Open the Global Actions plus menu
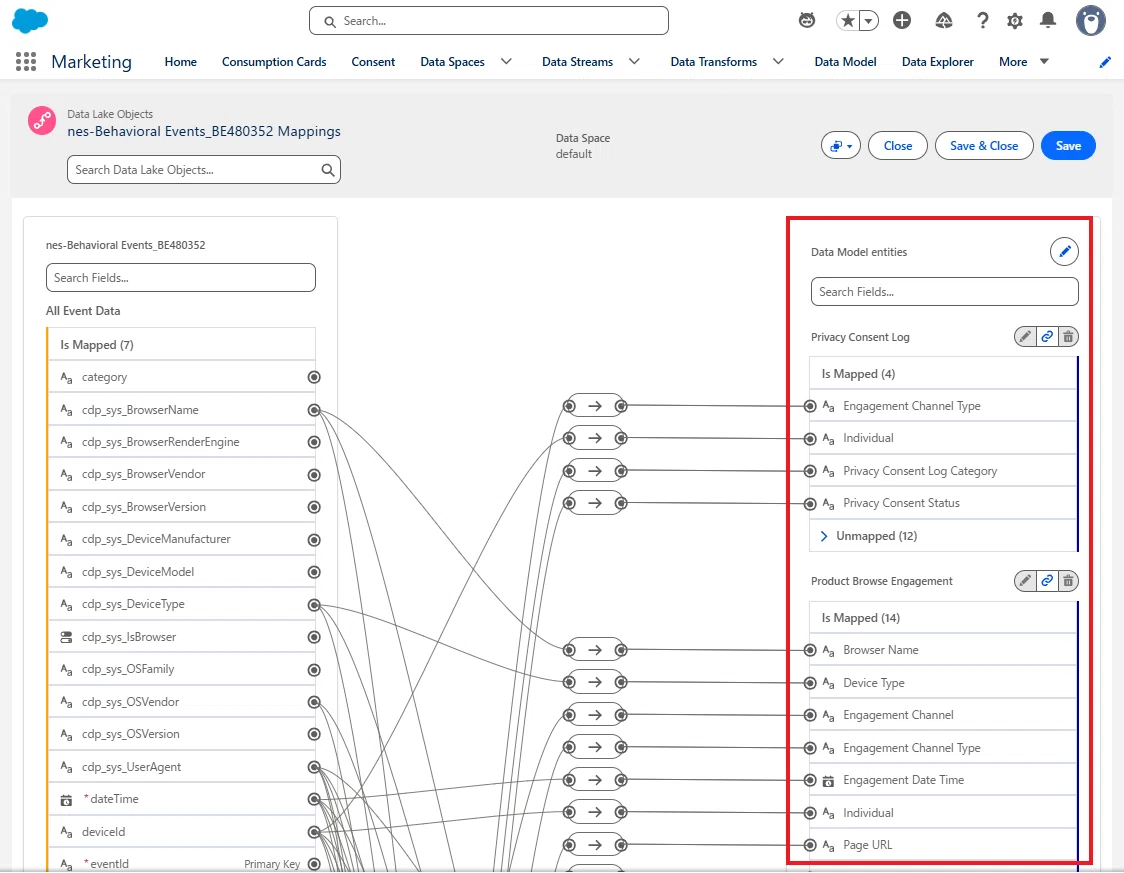Viewport: 1124px width, 873px height. (902, 21)
